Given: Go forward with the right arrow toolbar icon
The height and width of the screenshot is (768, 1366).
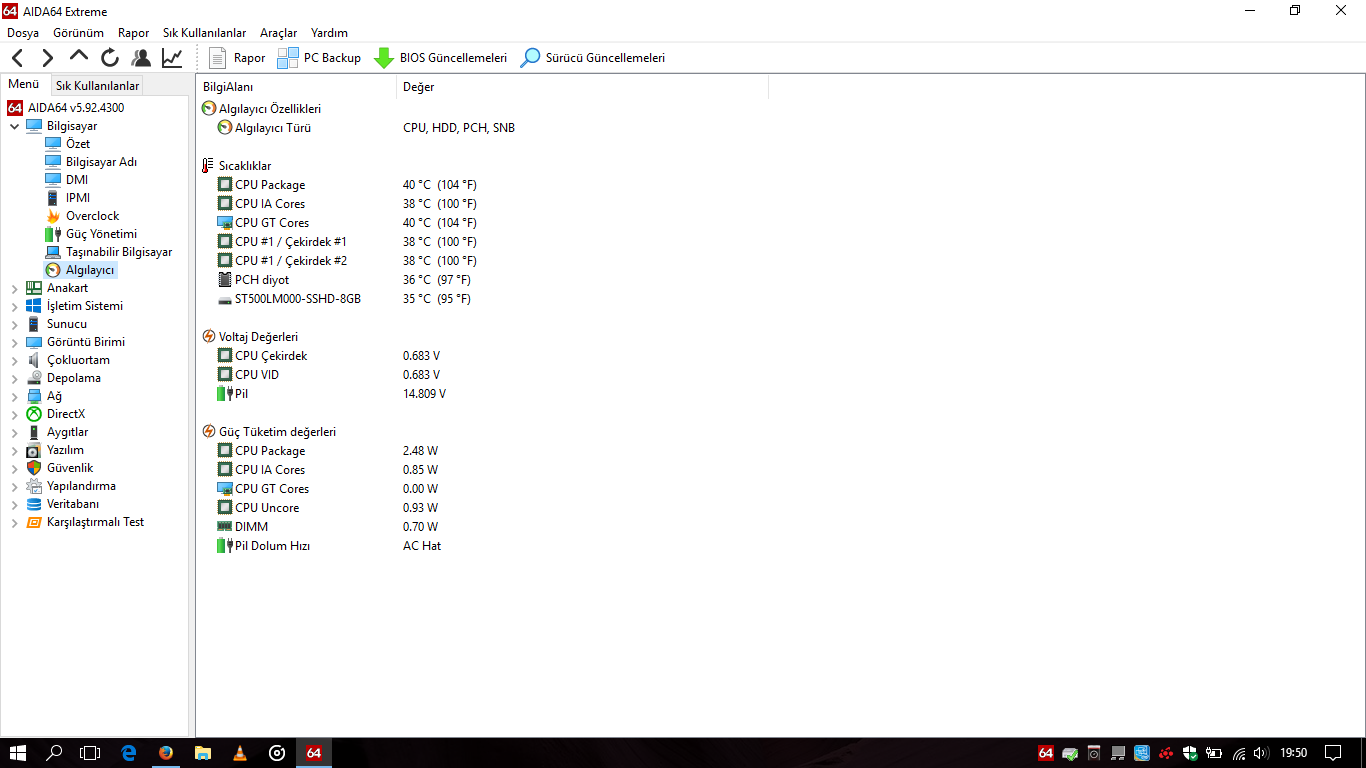Looking at the screenshot, I should click(47, 58).
